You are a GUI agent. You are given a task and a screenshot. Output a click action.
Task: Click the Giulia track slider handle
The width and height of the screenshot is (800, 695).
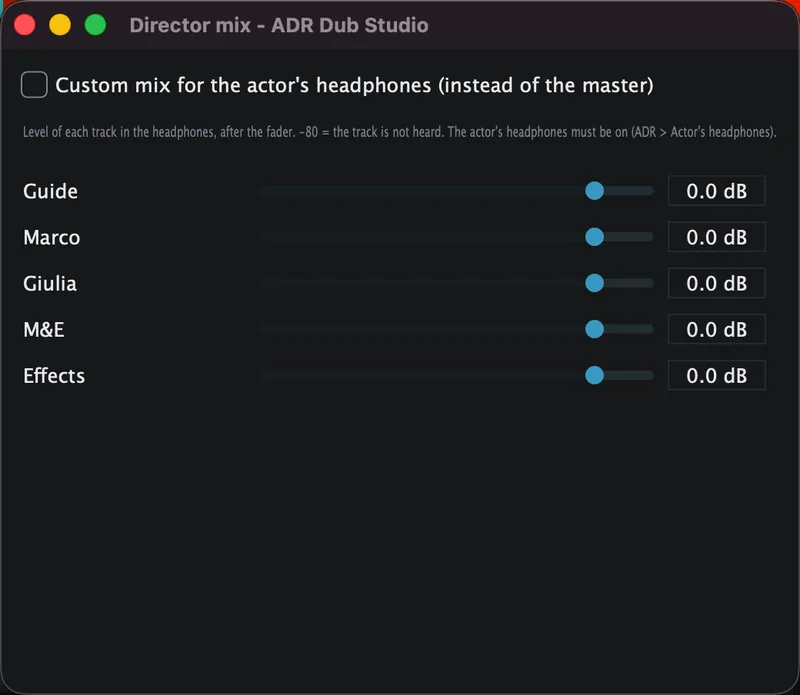click(x=594, y=283)
